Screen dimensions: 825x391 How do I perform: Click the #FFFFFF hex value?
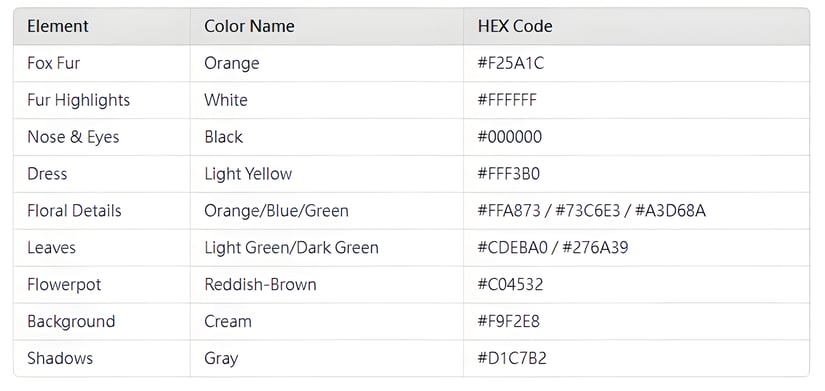tap(507, 100)
